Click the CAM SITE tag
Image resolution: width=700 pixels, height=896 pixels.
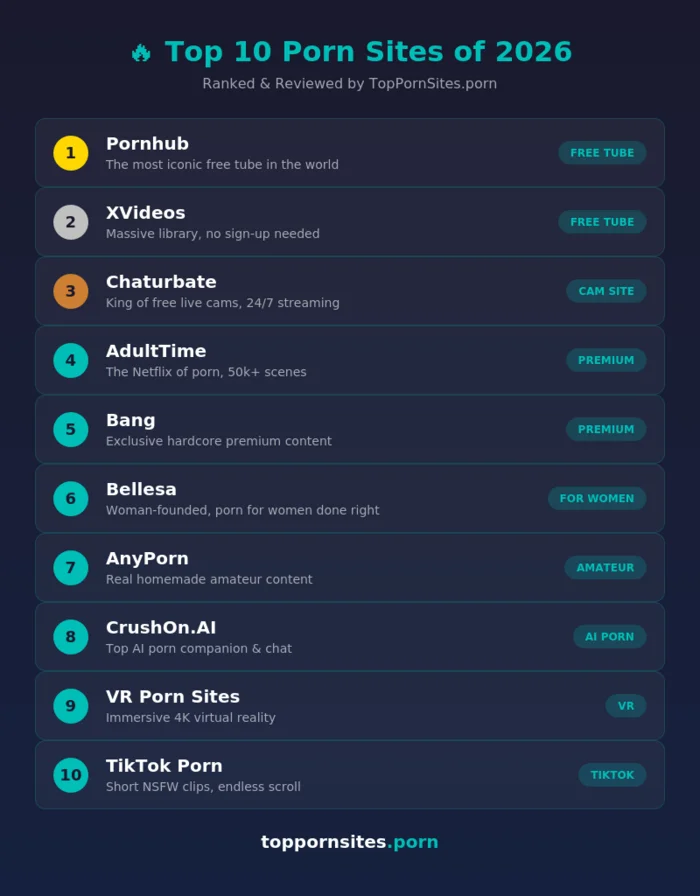(x=606, y=291)
